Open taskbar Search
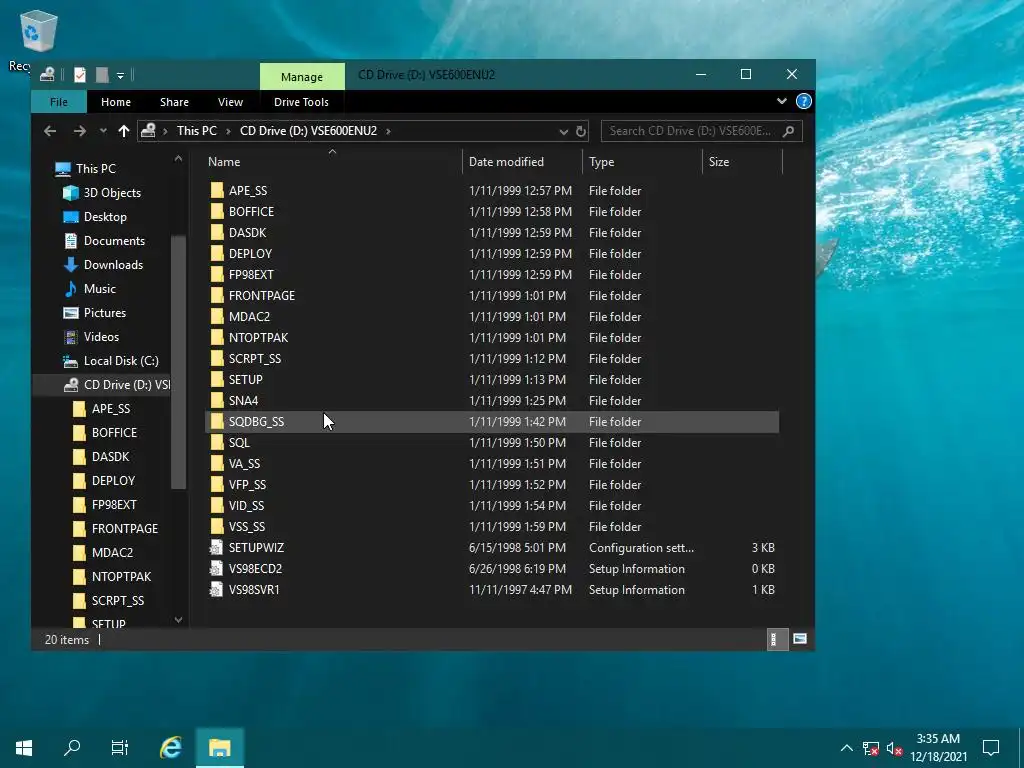 coord(72,748)
